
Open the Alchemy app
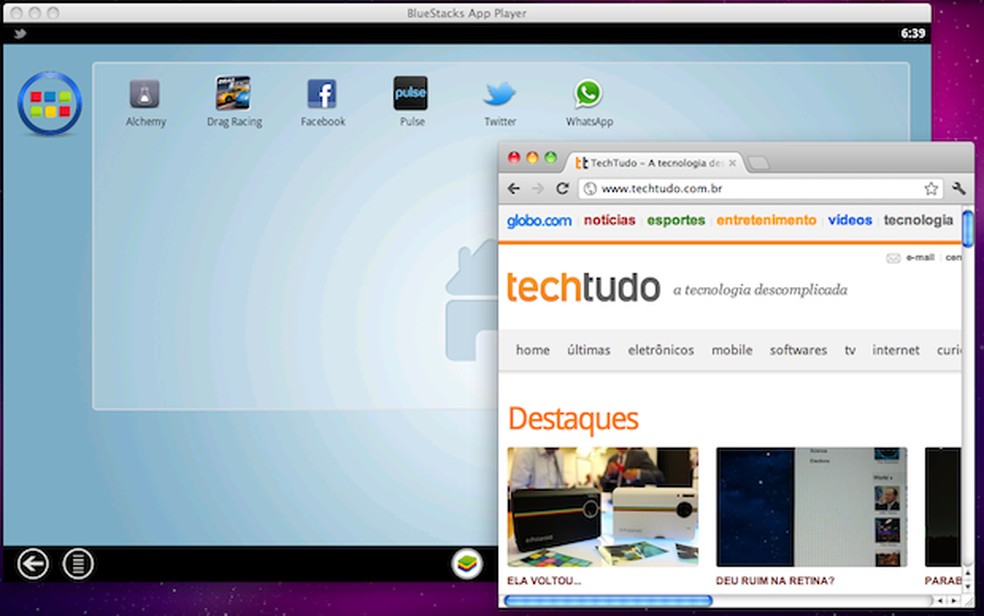point(145,94)
